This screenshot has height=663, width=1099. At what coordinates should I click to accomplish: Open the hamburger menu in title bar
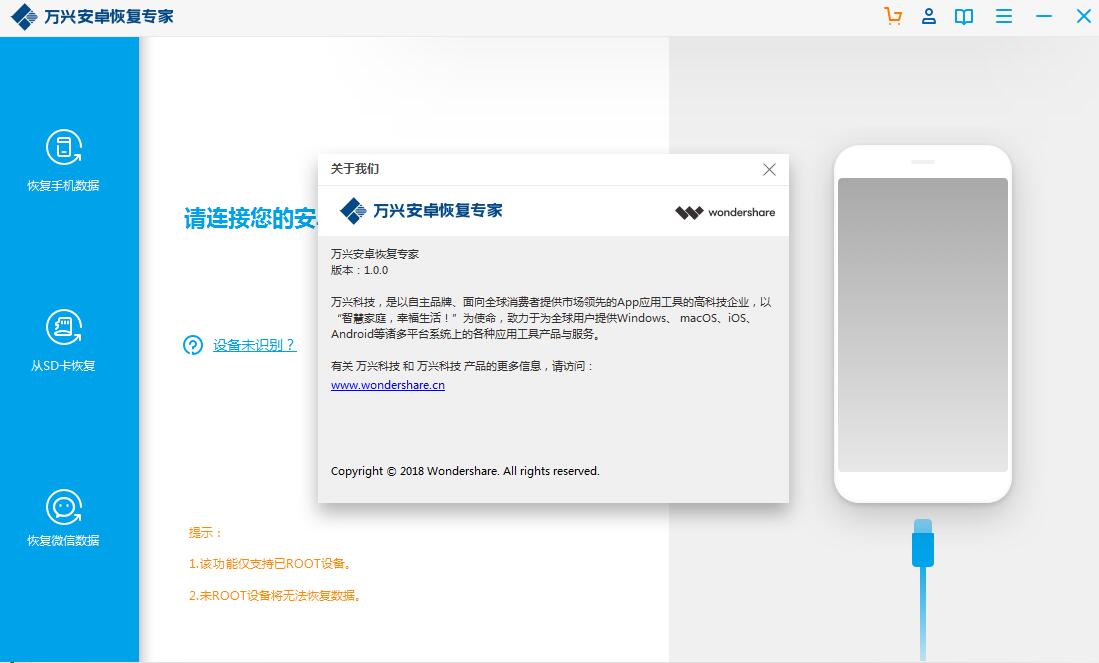click(x=1004, y=16)
